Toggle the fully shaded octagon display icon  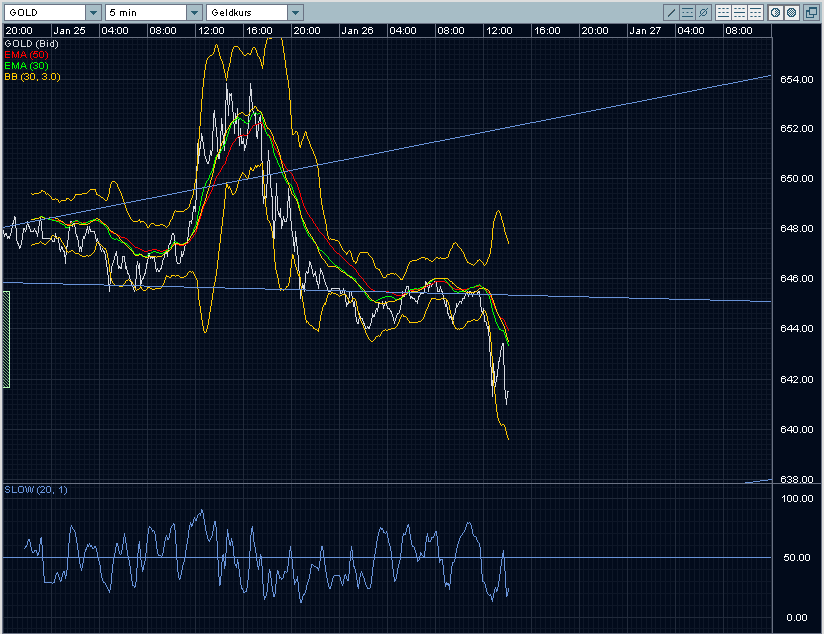pos(791,12)
